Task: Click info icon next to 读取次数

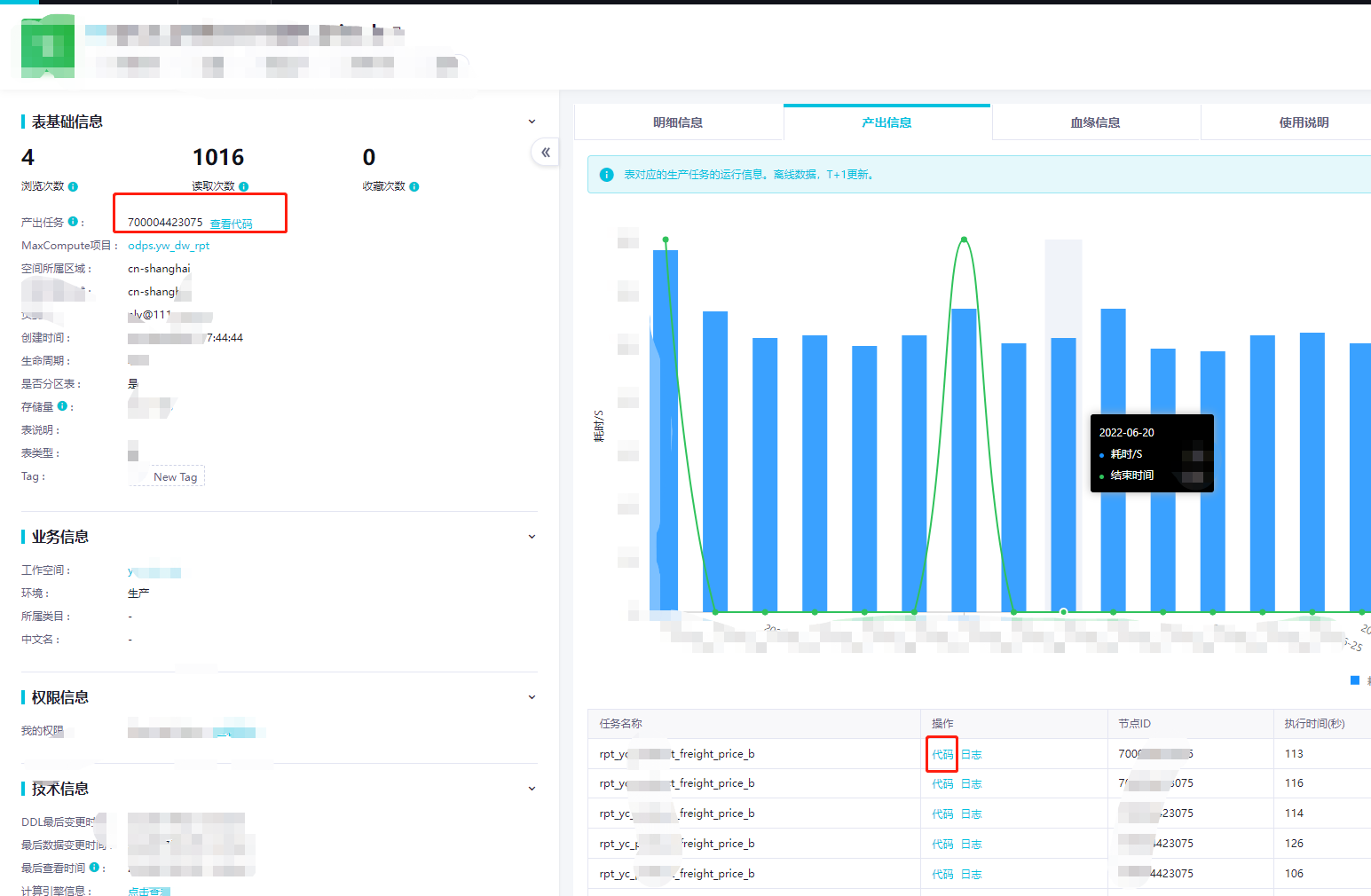Action: tap(243, 186)
